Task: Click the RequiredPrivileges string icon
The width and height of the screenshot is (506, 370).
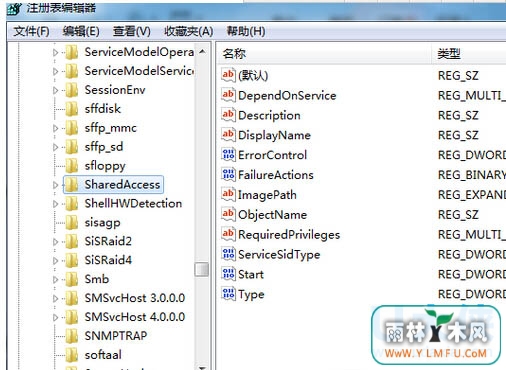Action: 228,234
